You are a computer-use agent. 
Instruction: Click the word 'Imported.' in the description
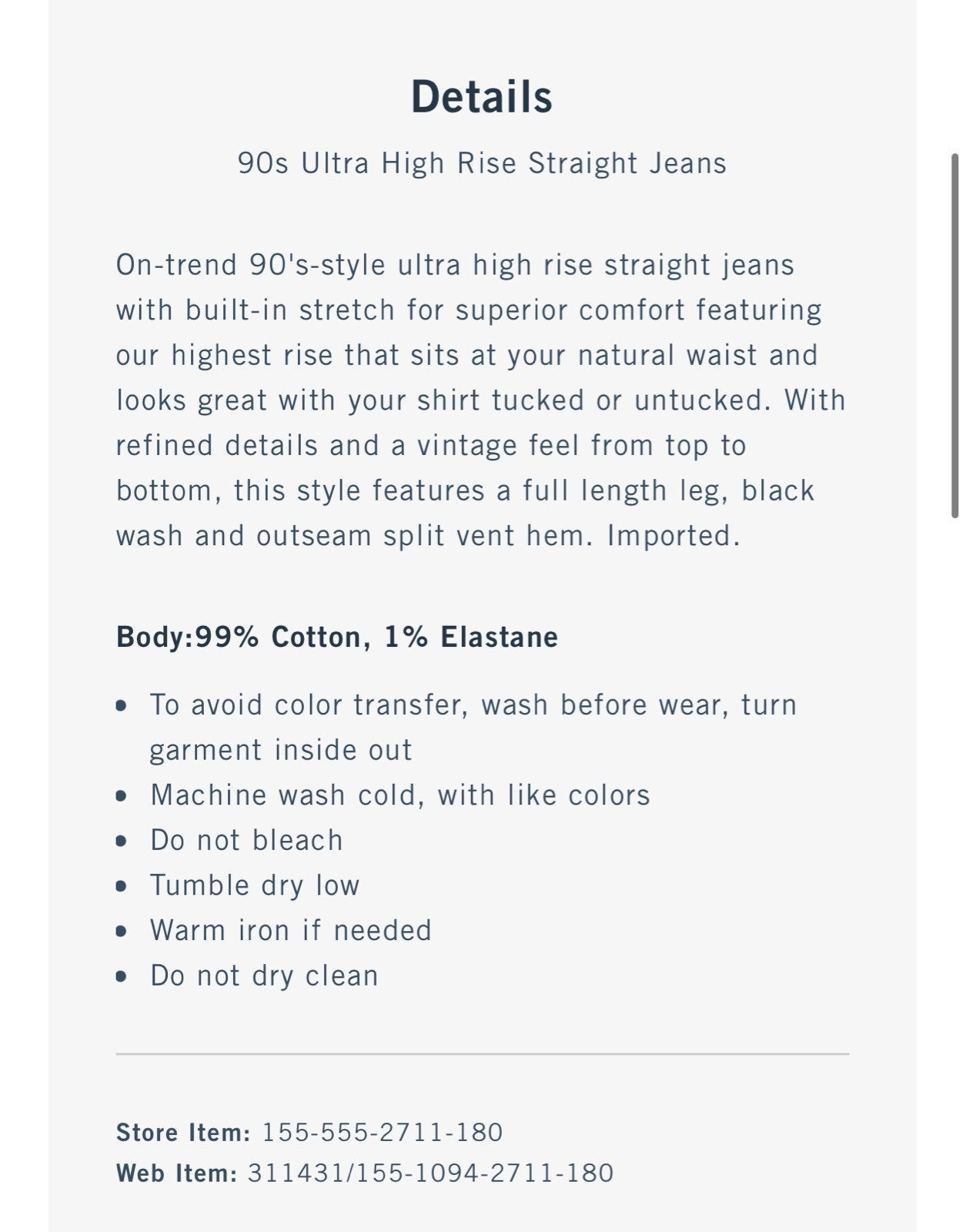coord(674,536)
